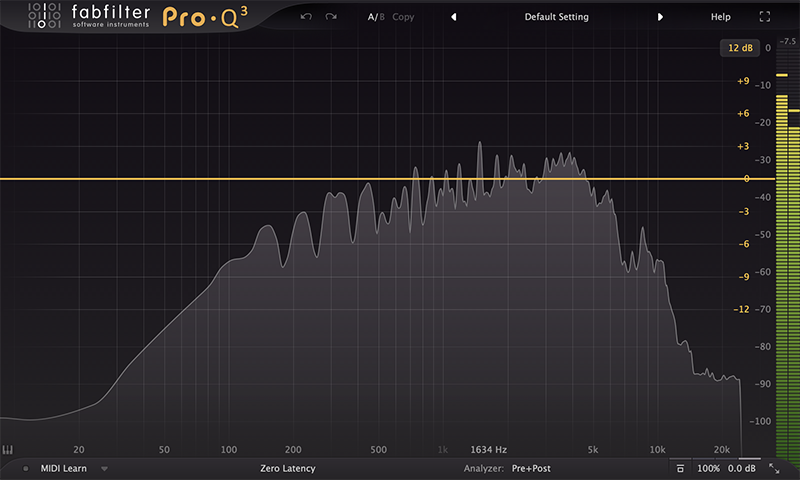Click the undo arrow icon

point(306,17)
